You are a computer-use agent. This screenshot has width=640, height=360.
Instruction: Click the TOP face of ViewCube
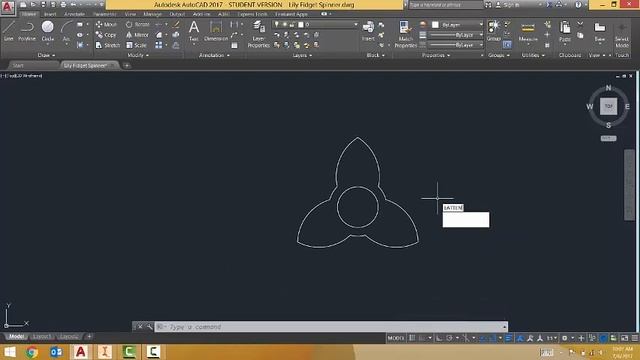pyautogui.click(x=608, y=106)
